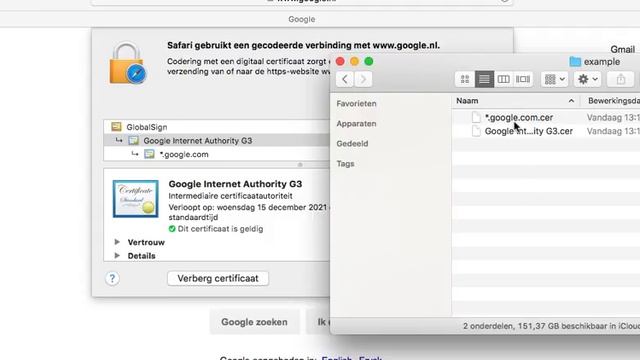Click the Finder back arrow button
The image size is (640, 360).
[x=345, y=79]
